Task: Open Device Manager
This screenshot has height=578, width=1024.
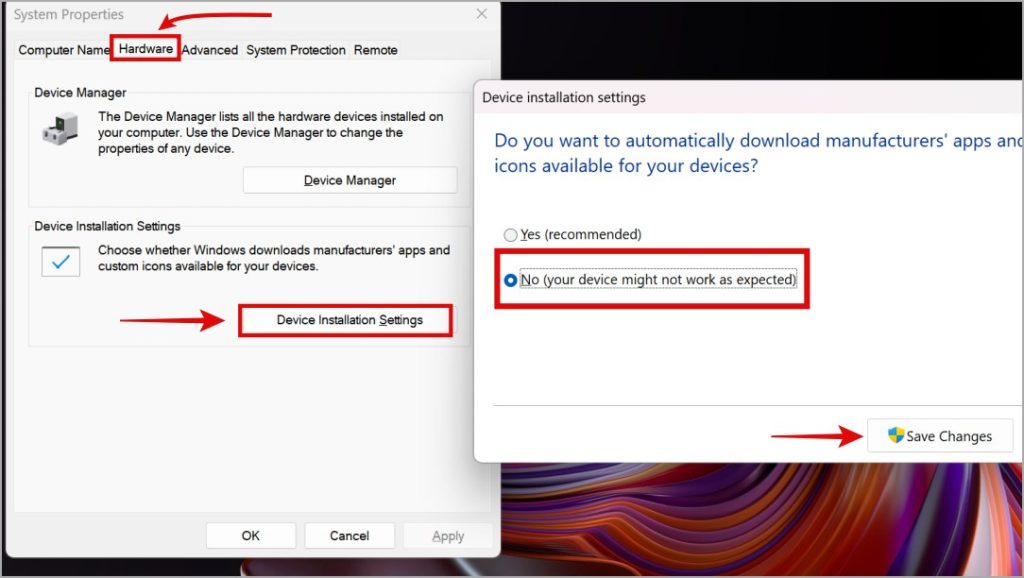Action: point(349,179)
